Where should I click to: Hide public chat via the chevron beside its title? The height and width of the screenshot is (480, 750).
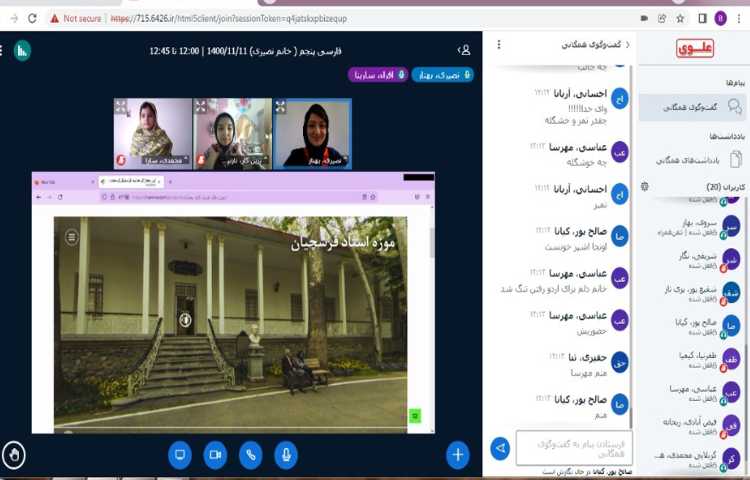628,44
